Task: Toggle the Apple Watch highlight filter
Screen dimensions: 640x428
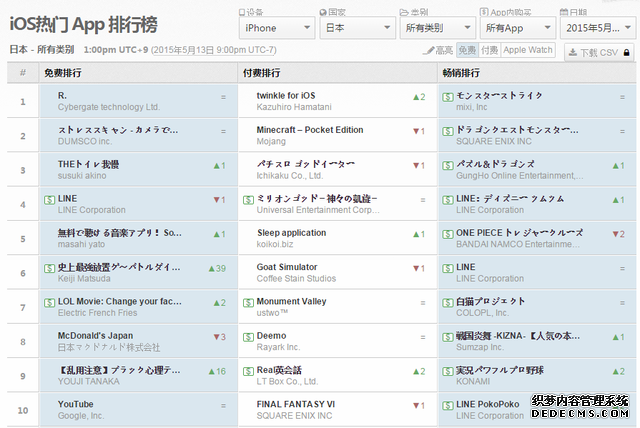Action: tap(528, 50)
